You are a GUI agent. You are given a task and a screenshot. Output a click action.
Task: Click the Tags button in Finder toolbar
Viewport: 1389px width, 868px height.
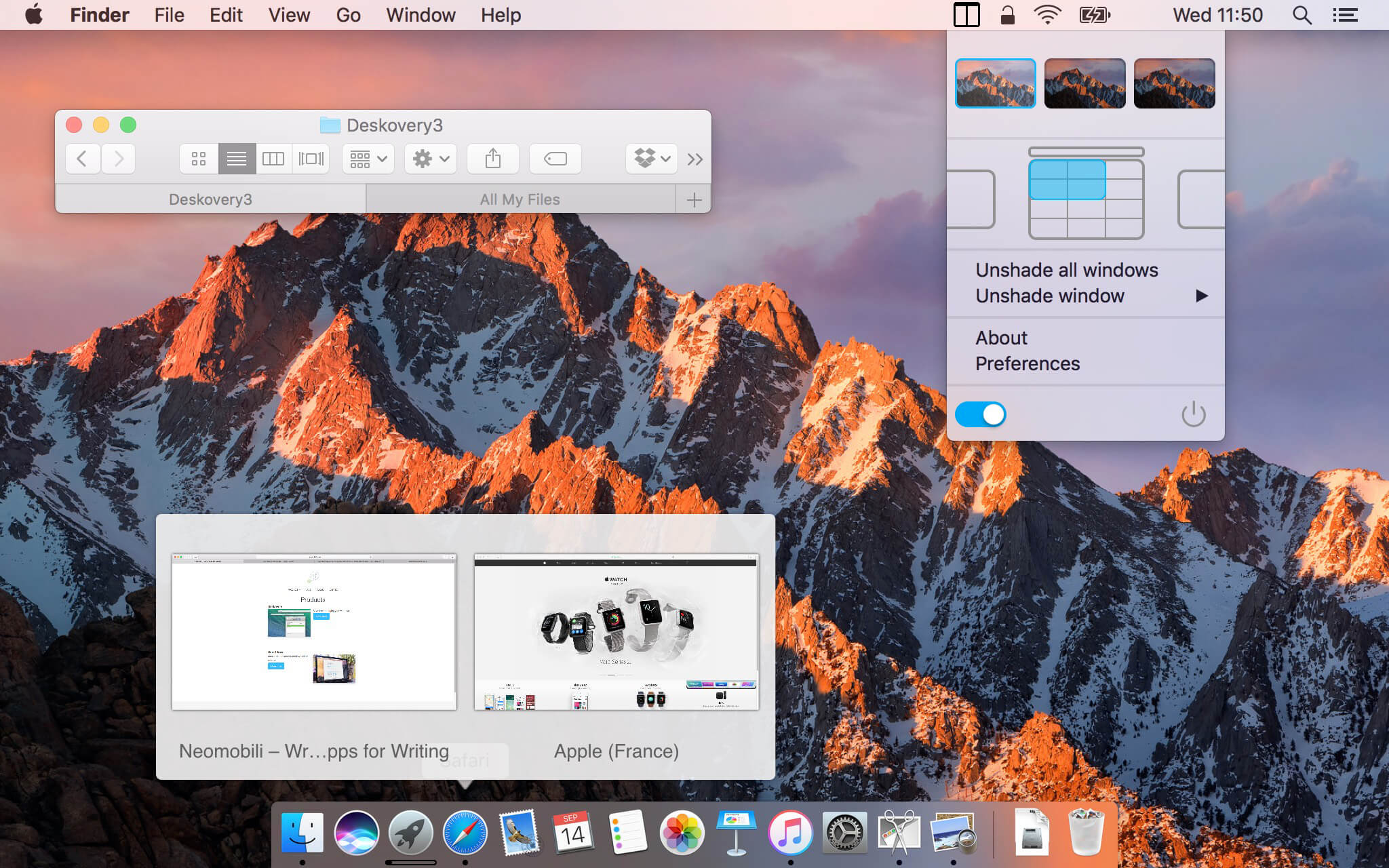pos(553,158)
